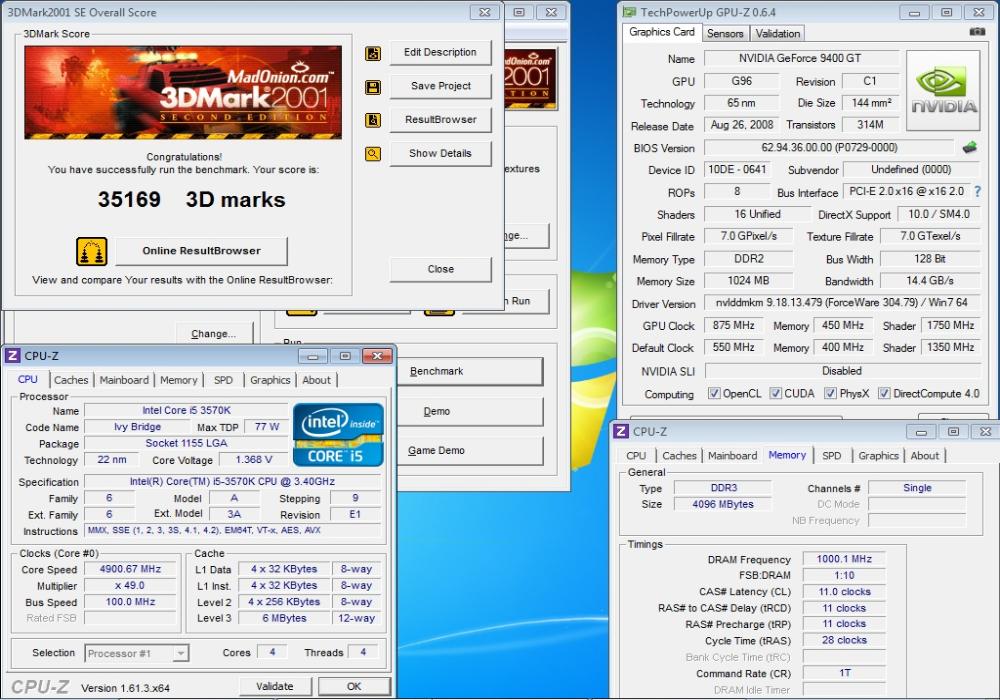This screenshot has height=700, width=1000.
Task: Click the CPU-Z title bar Z icon
Action: (x=13, y=355)
